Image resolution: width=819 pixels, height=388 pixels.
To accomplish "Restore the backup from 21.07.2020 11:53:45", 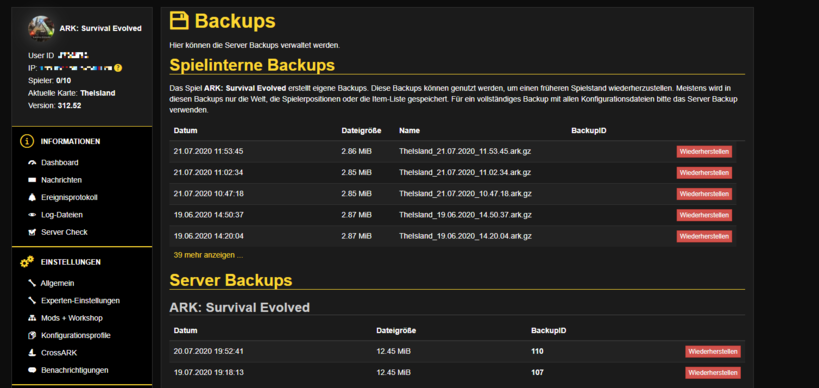I will click(704, 151).
